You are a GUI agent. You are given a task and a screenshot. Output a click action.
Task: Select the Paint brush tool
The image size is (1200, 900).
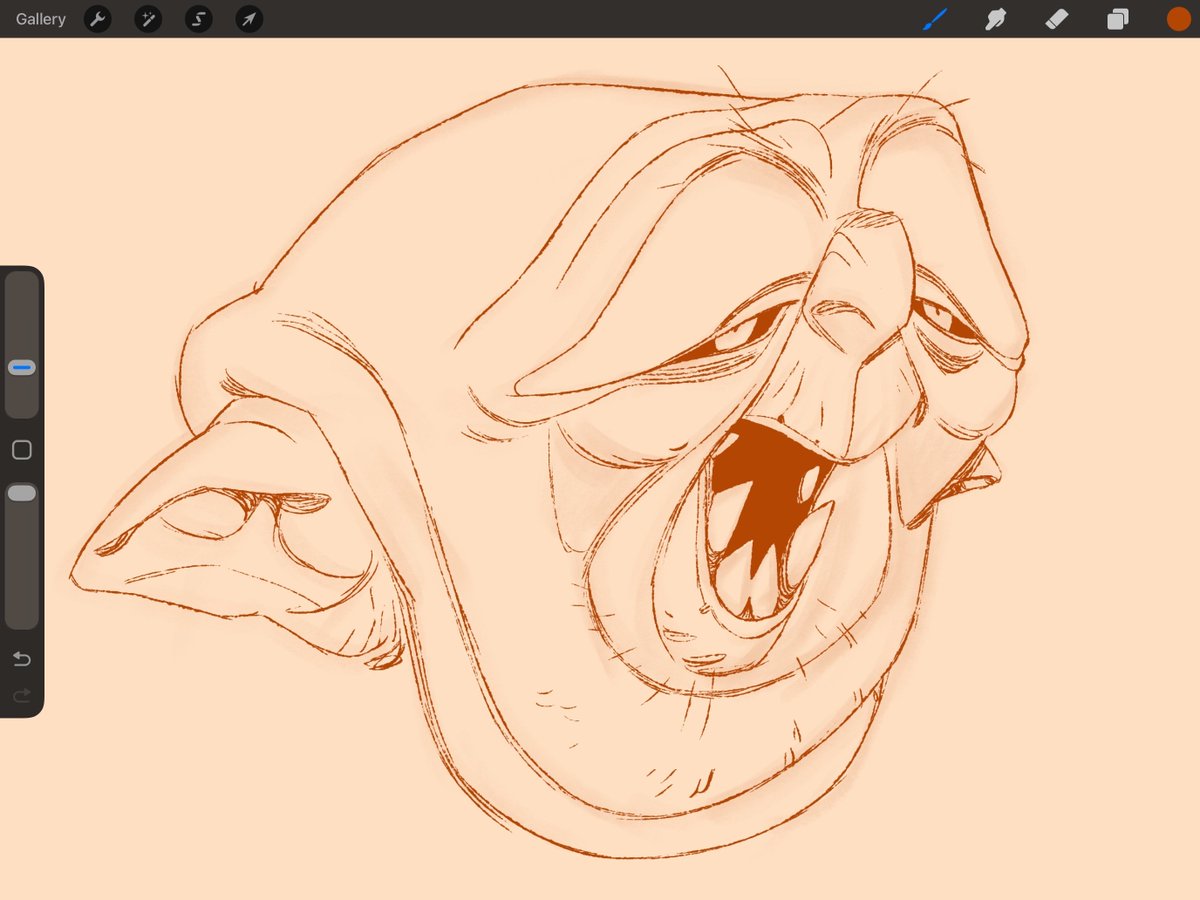934,19
